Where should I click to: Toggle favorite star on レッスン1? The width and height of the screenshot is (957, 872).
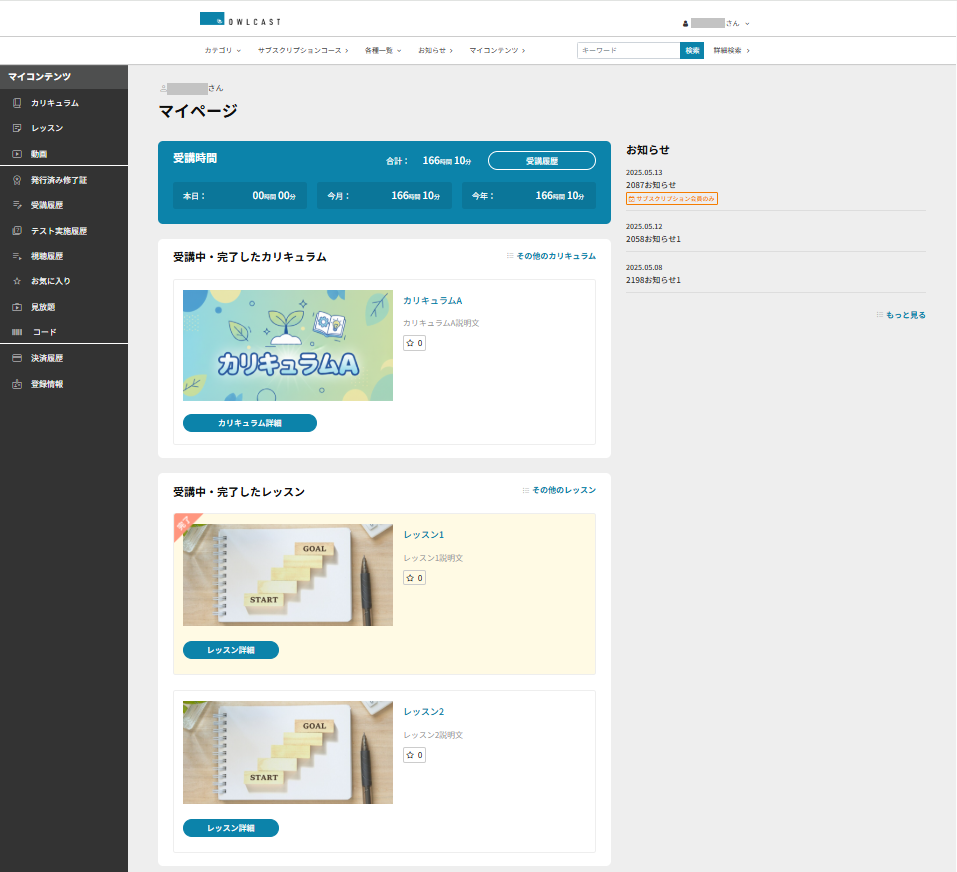pyautogui.click(x=414, y=578)
